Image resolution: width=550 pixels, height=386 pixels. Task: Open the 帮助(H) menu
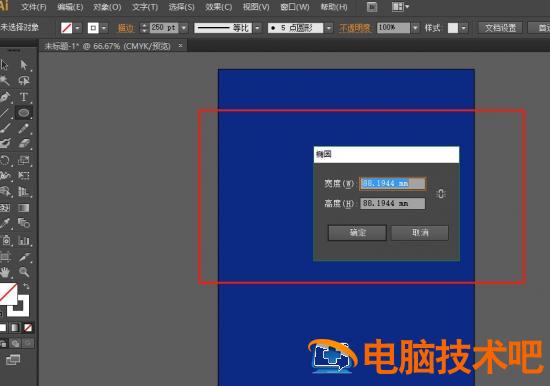pos(334,7)
